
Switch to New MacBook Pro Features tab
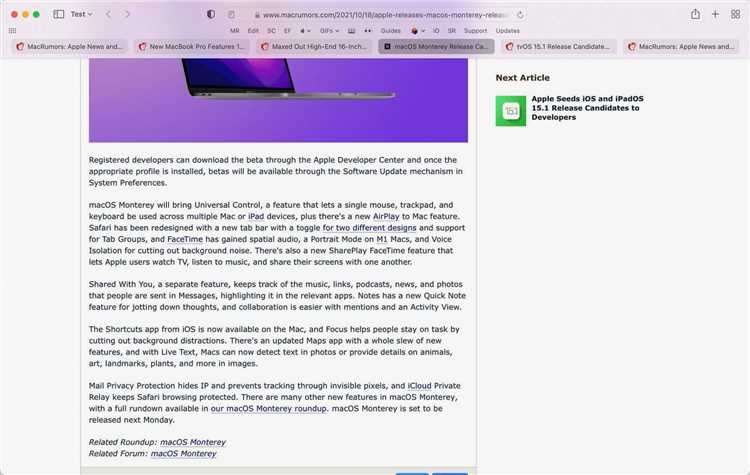pyautogui.click(x=192, y=46)
